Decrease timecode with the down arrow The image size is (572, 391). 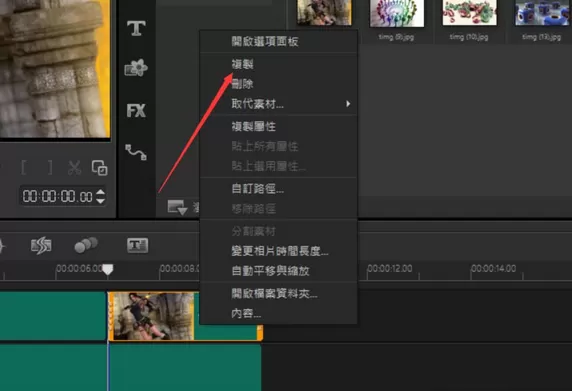click(x=101, y=201)
